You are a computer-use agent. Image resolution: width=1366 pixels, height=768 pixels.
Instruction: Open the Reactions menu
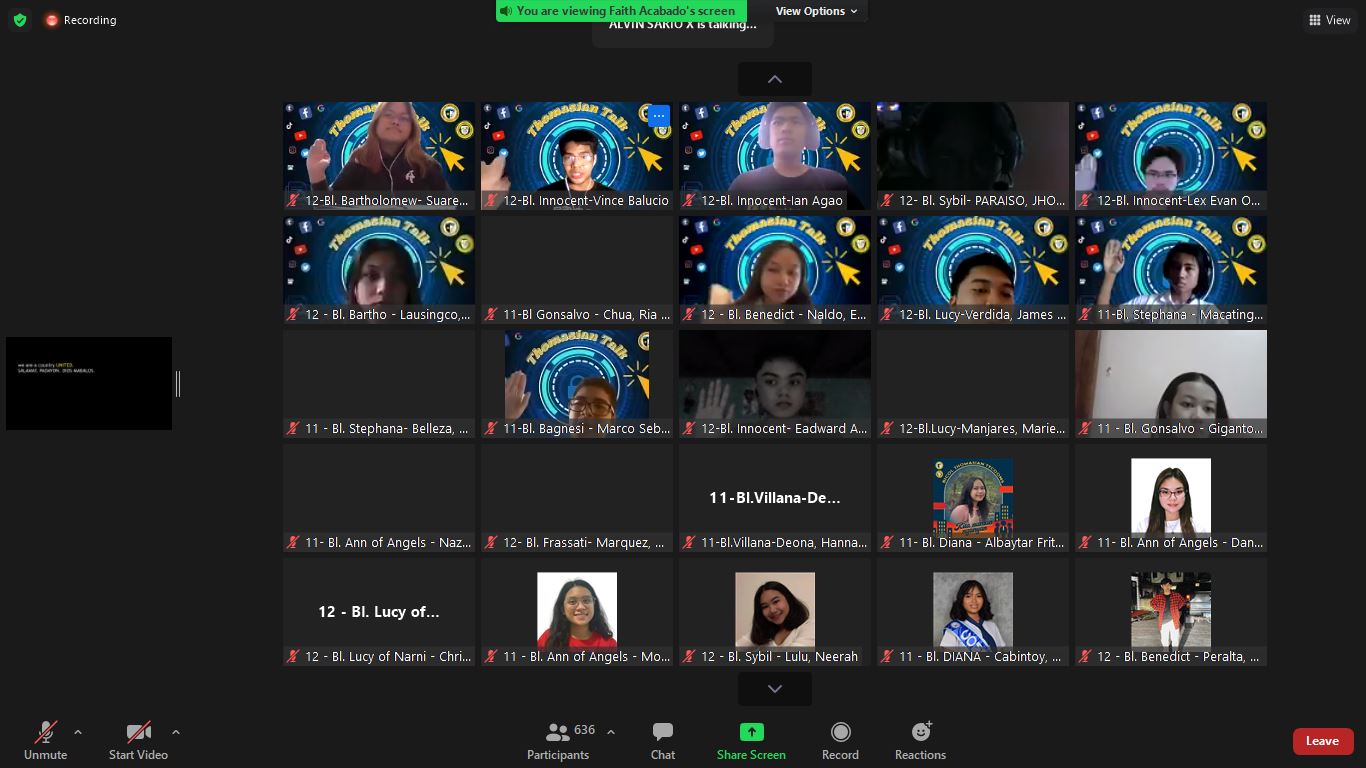coord(920,733)
